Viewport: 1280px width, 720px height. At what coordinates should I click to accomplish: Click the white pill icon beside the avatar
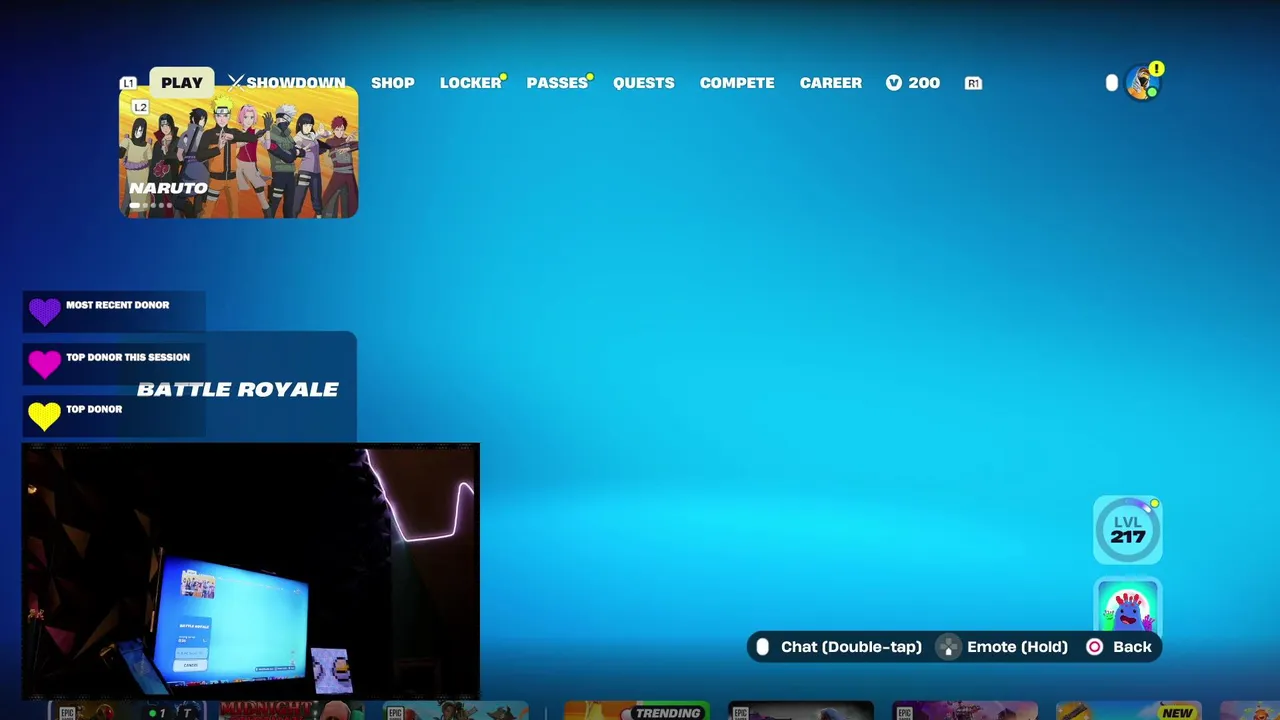tap(1112, 83)
